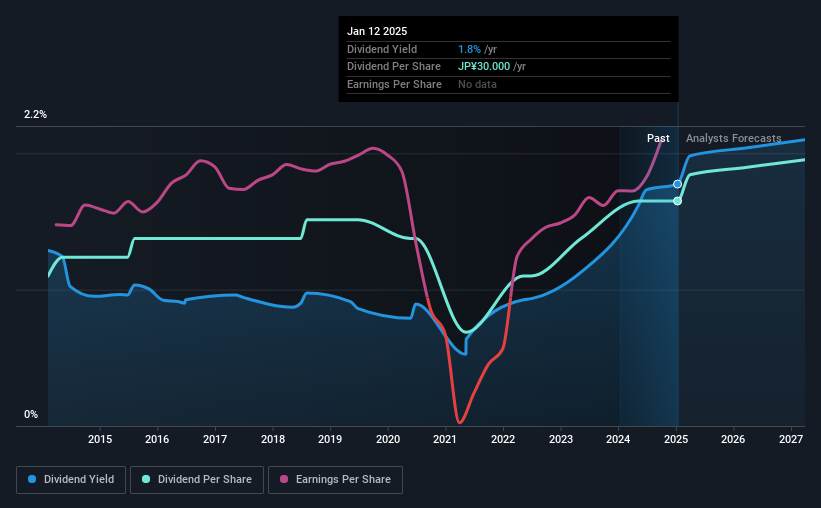Select the teal Dividend Per Share data marker
Image resolution: width=821 pixels, height=508 pixels.
tap(678, 201)
